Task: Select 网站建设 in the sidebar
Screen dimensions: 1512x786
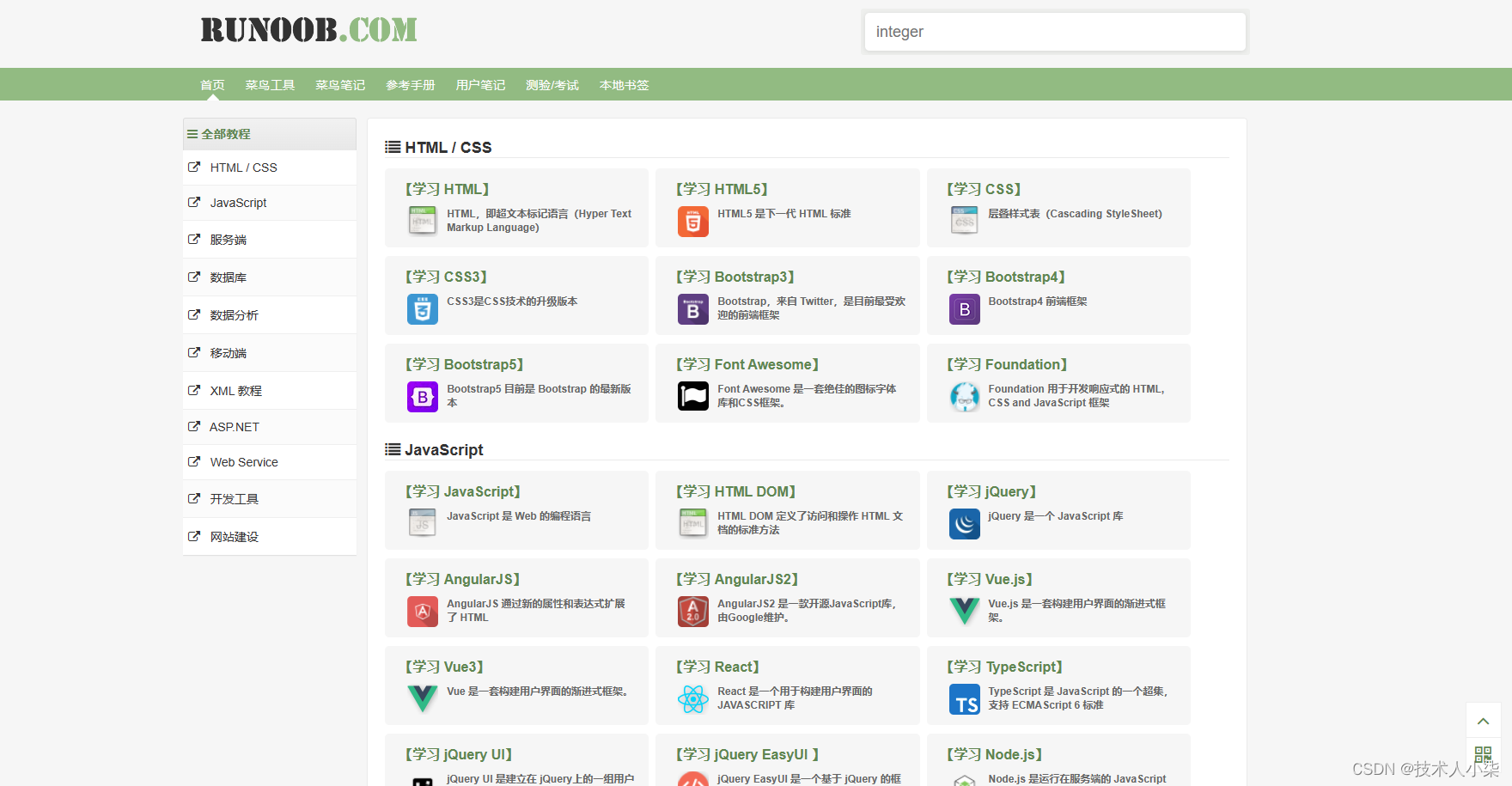Action: tap(270, 537)
